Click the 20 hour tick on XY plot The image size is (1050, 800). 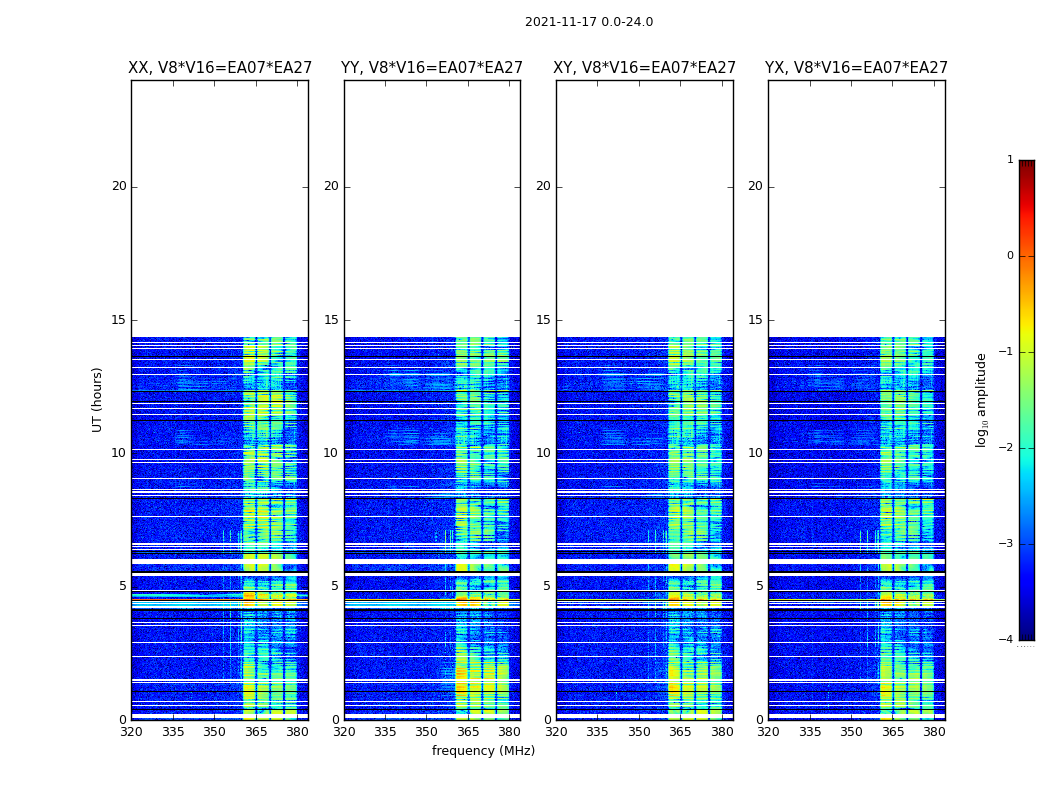pos(543,186)
